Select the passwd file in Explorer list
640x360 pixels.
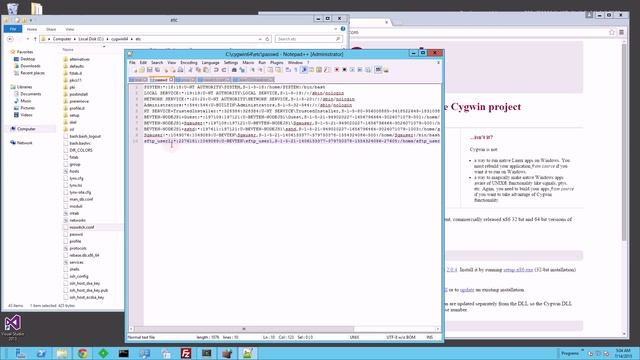(76, 234)
